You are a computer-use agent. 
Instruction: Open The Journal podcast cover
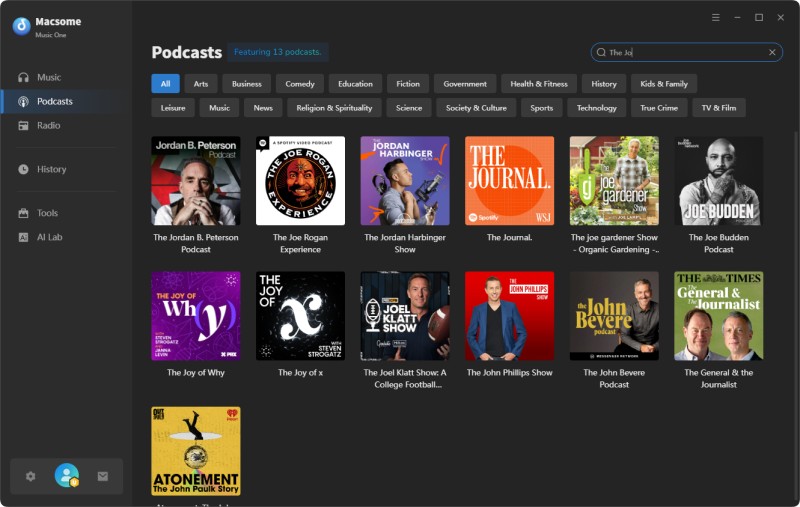[510, 181]
